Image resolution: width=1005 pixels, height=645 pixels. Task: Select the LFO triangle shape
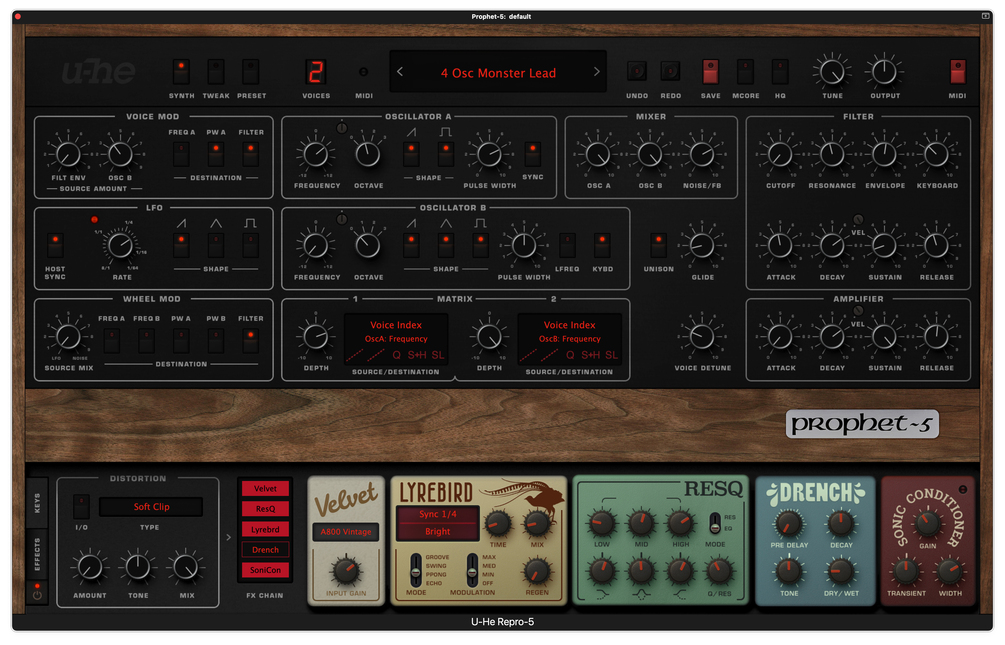tap(216, 246)
